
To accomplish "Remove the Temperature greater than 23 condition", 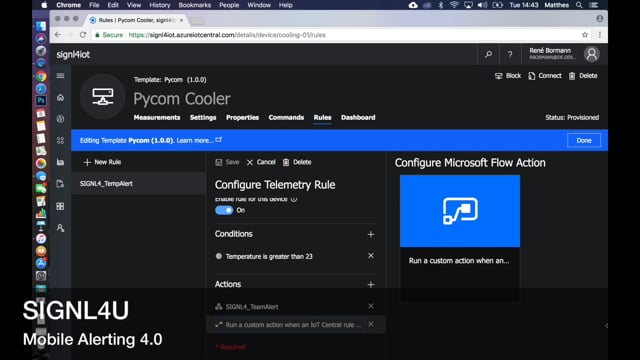I will [371, 256].
